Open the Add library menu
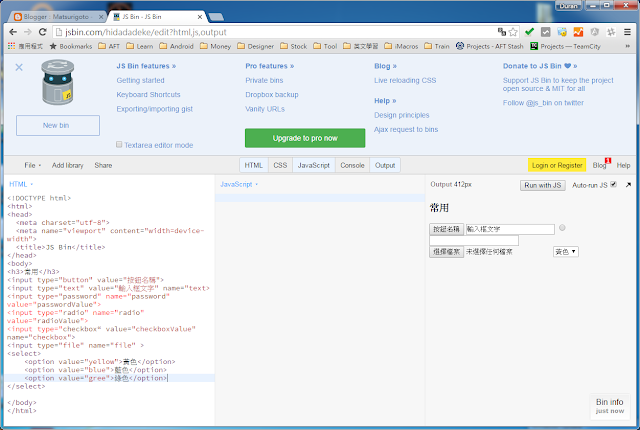 (x=67, y=165)
